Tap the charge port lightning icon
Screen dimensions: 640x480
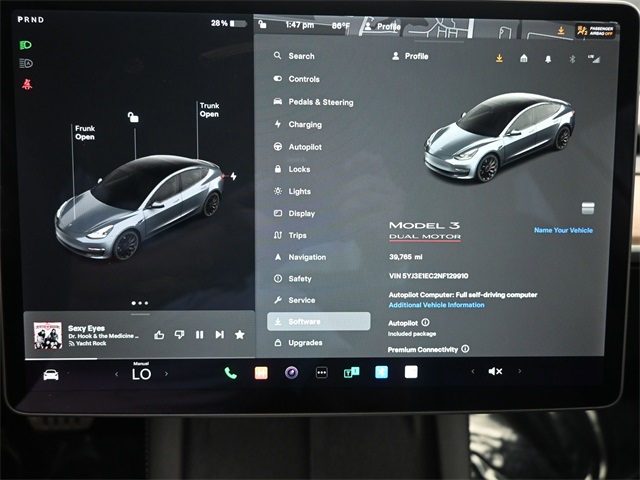[x=233, y=176]
